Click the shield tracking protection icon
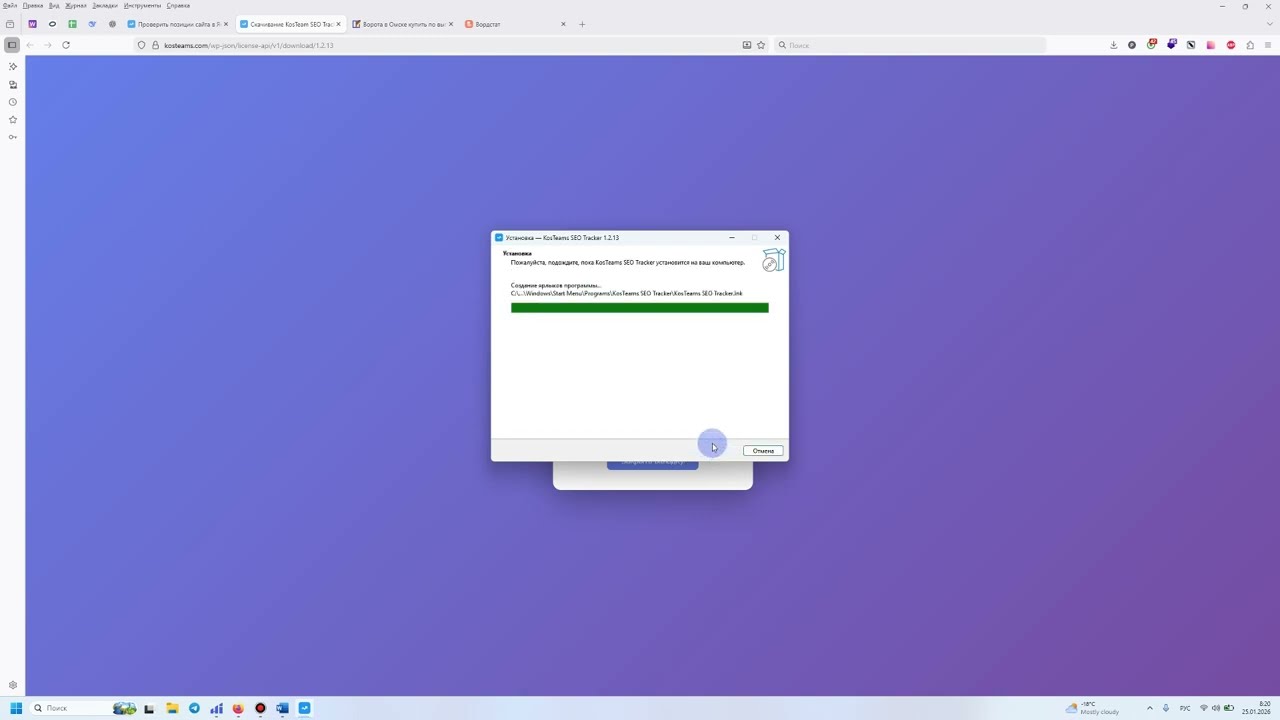 (141, 45)
